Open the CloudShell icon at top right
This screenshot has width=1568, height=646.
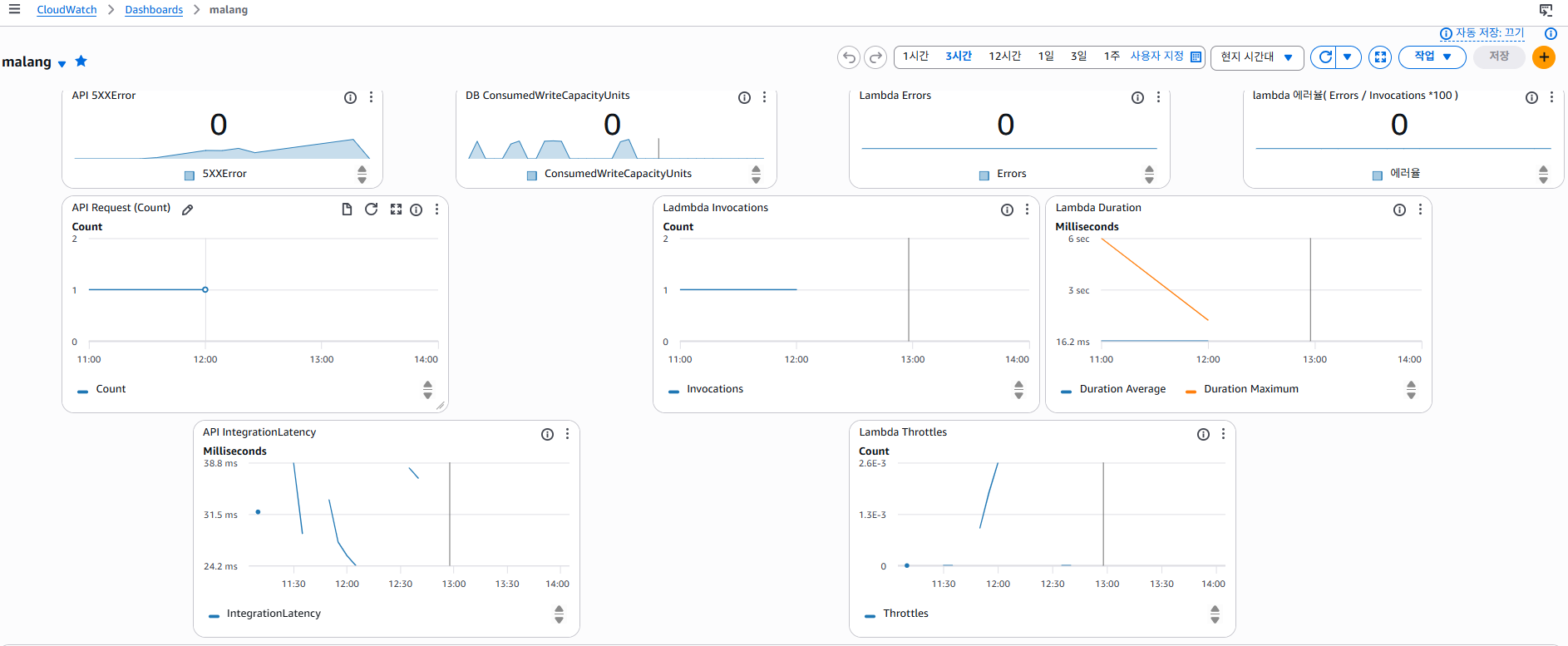pyautogui.click(x=1546, y=10)
